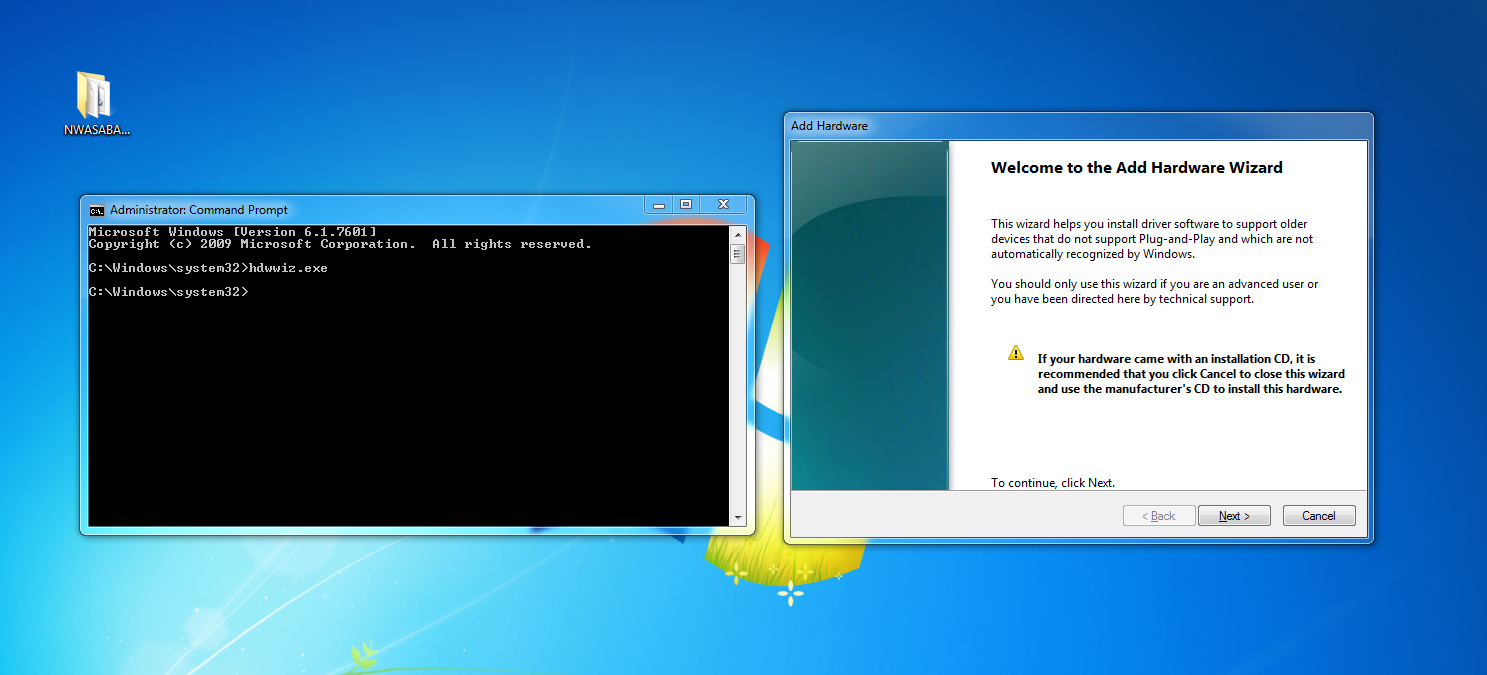Click the paragraph about older non-Plug-and-Play devices

click(x=1152, y=239)
